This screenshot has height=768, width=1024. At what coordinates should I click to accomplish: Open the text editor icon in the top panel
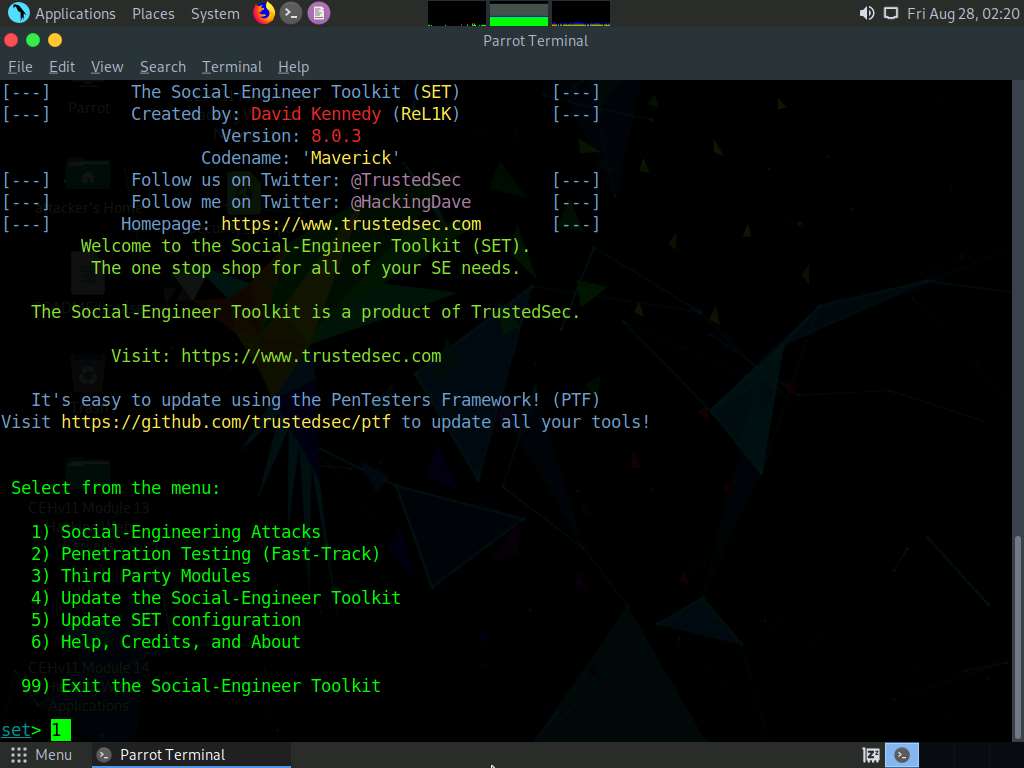[x=320, y=13]
